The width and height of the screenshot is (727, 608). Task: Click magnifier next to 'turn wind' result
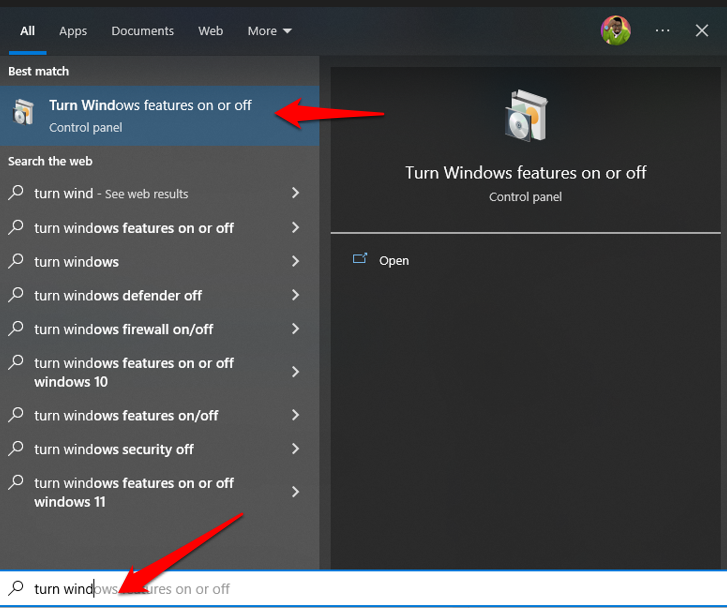[x=16, y=192]
